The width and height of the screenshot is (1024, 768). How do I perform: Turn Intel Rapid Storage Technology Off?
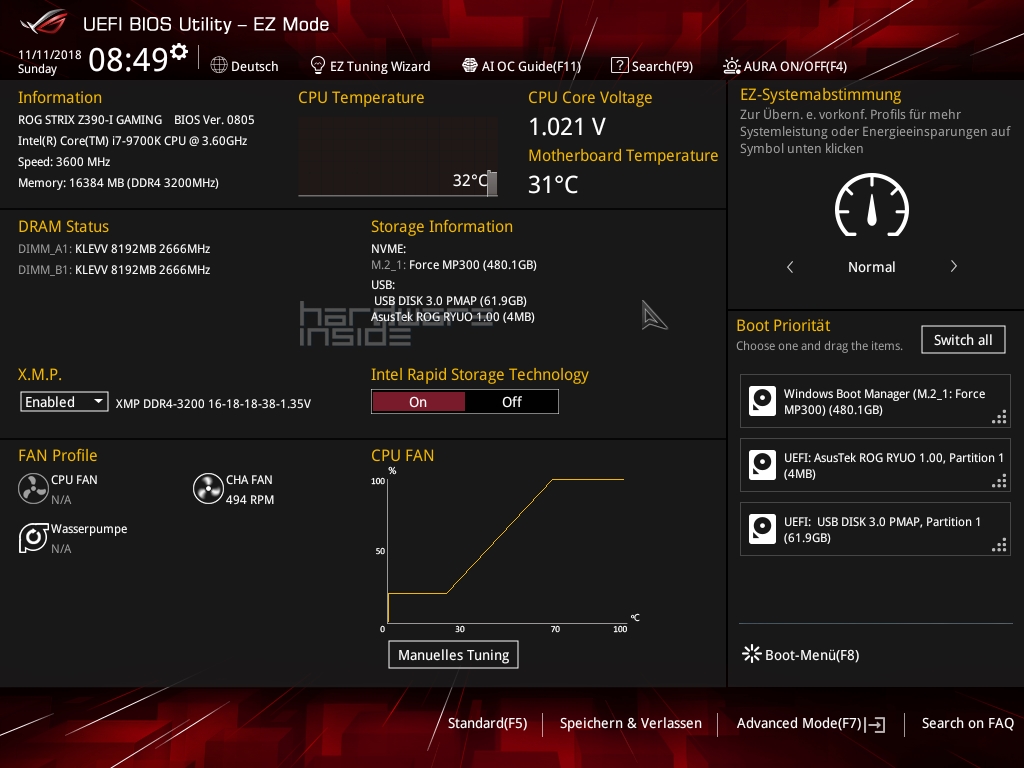click(x=511, y=402)
